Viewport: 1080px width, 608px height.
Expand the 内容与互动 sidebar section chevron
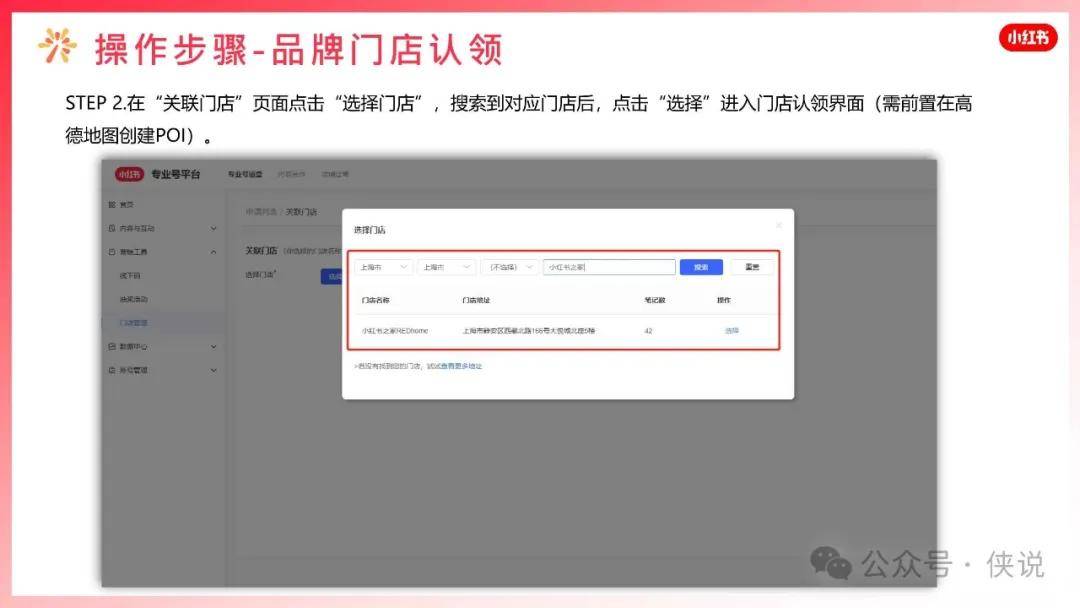pyautogui.click(x=214, y=229)
